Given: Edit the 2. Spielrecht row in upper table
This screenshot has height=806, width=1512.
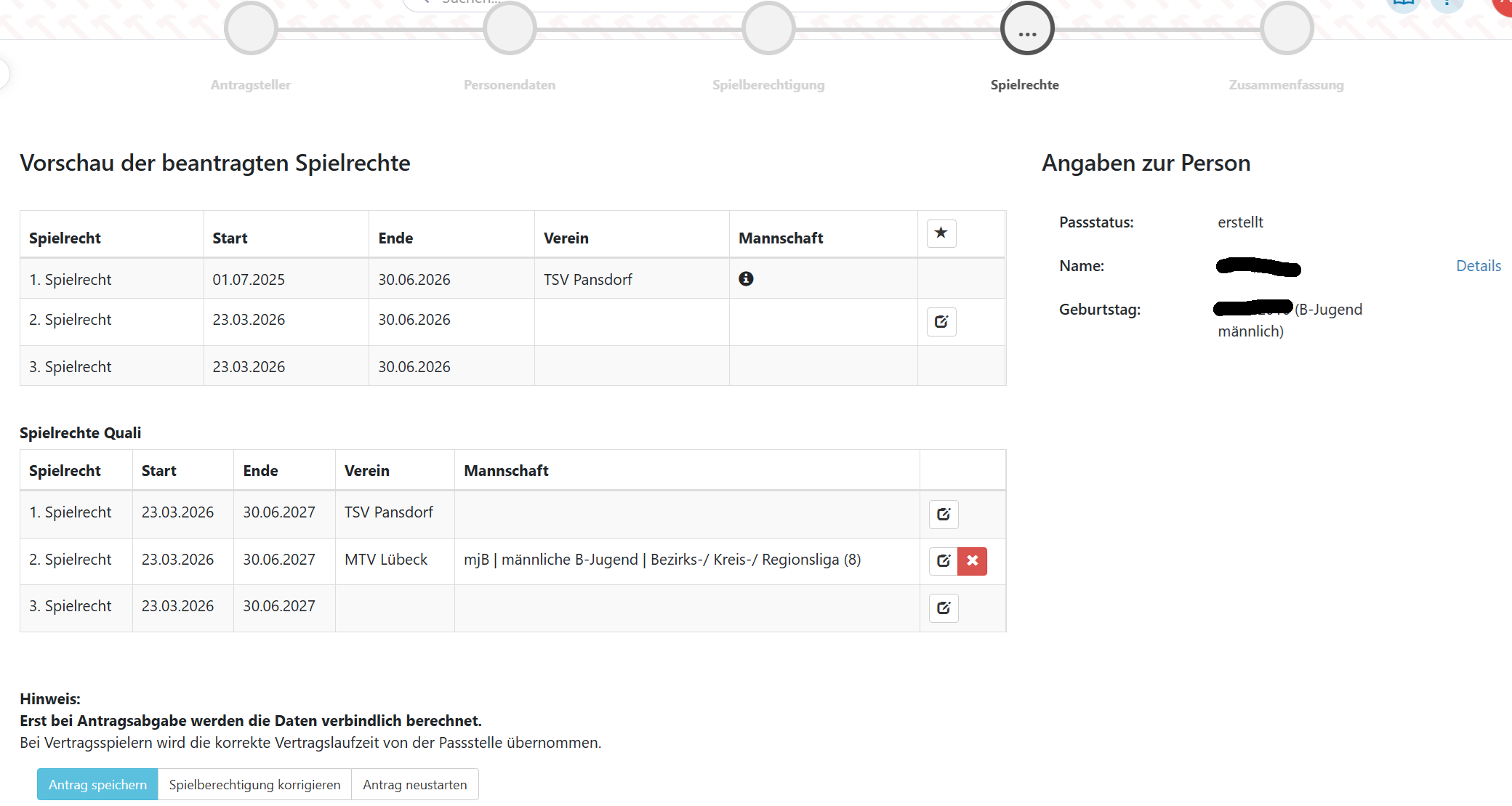Looking at the screenshot, I should click(941, 321).
